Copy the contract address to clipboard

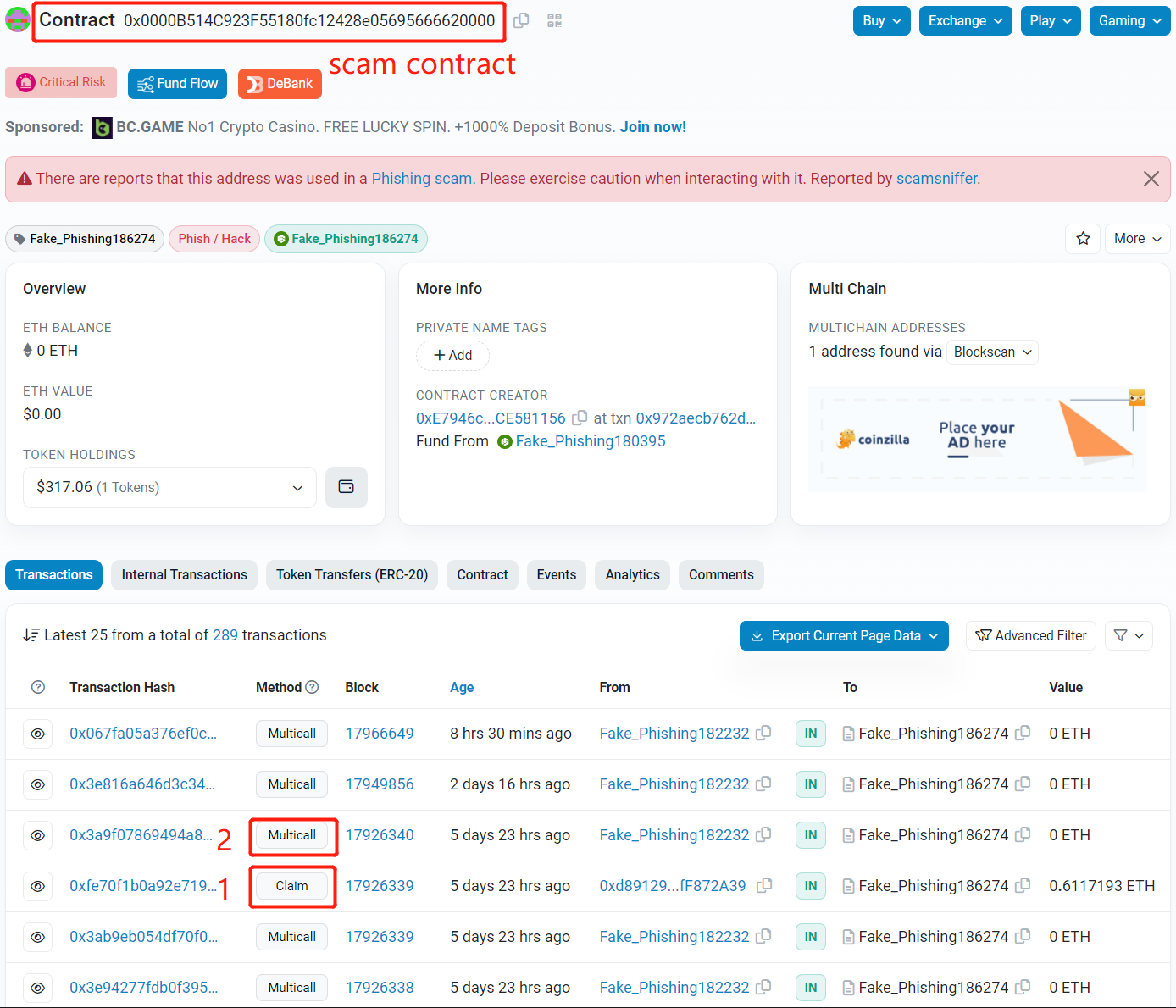pyautogui.click(x=521, y=20)
